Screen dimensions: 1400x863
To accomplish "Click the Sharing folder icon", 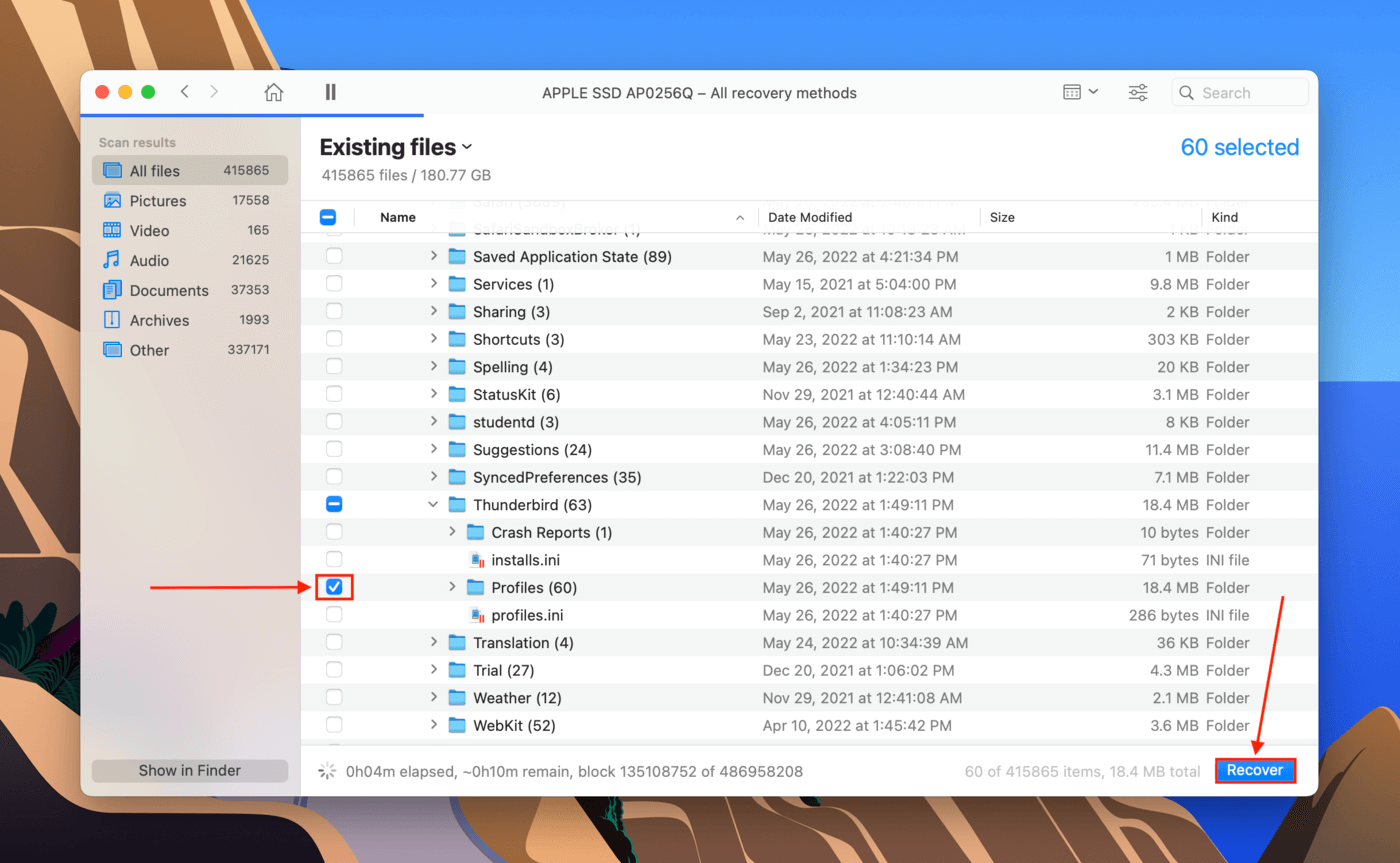I will (x=457, y=312).
